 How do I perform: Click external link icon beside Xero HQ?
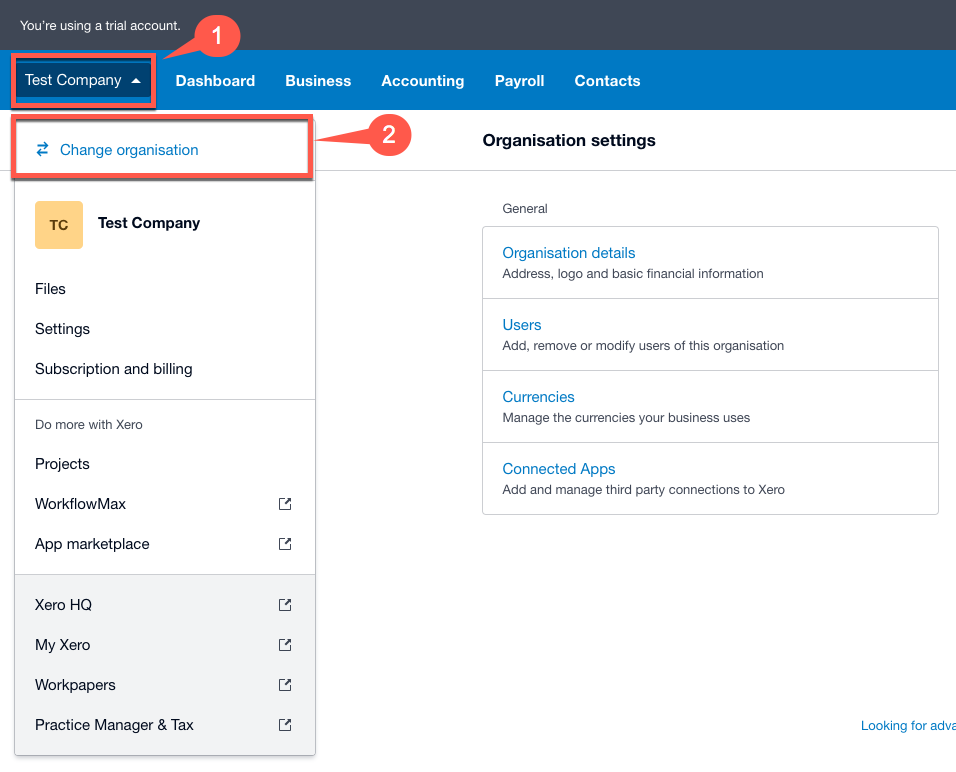coord(285,605)
